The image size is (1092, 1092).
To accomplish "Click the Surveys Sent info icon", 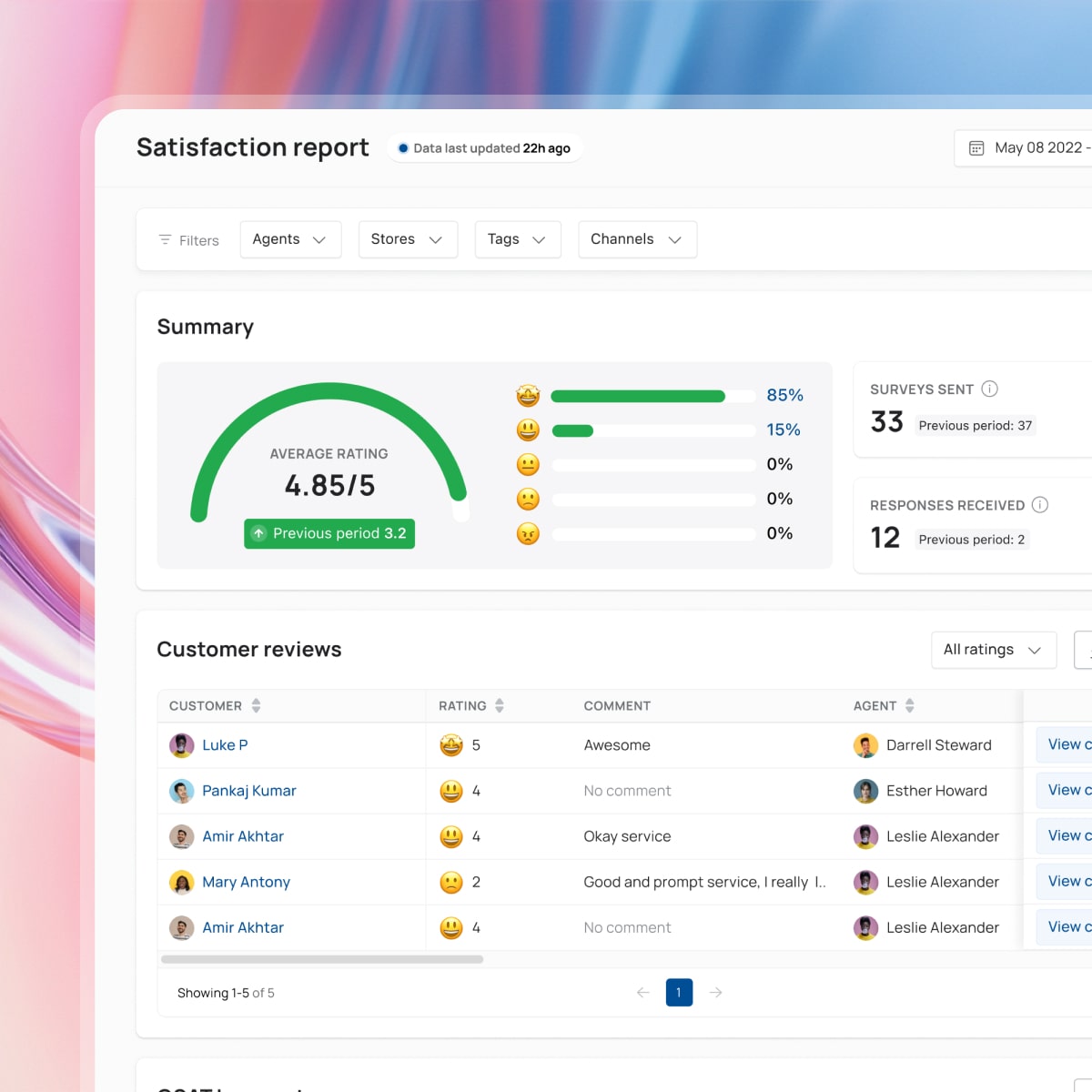I will point(990,389).
